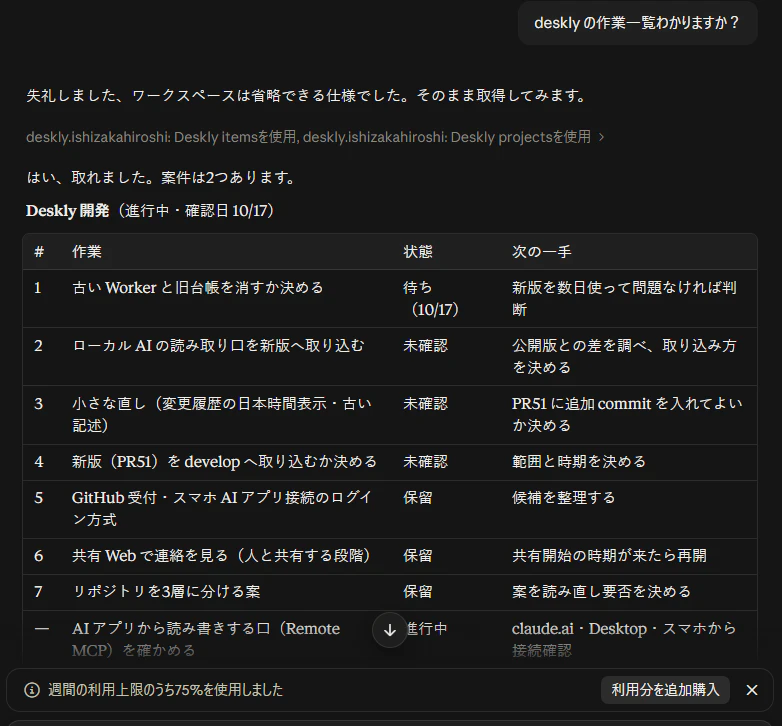
Task: Click the sentence starting '失礼しました、ワークスペース'
Action: click(306, 96)
